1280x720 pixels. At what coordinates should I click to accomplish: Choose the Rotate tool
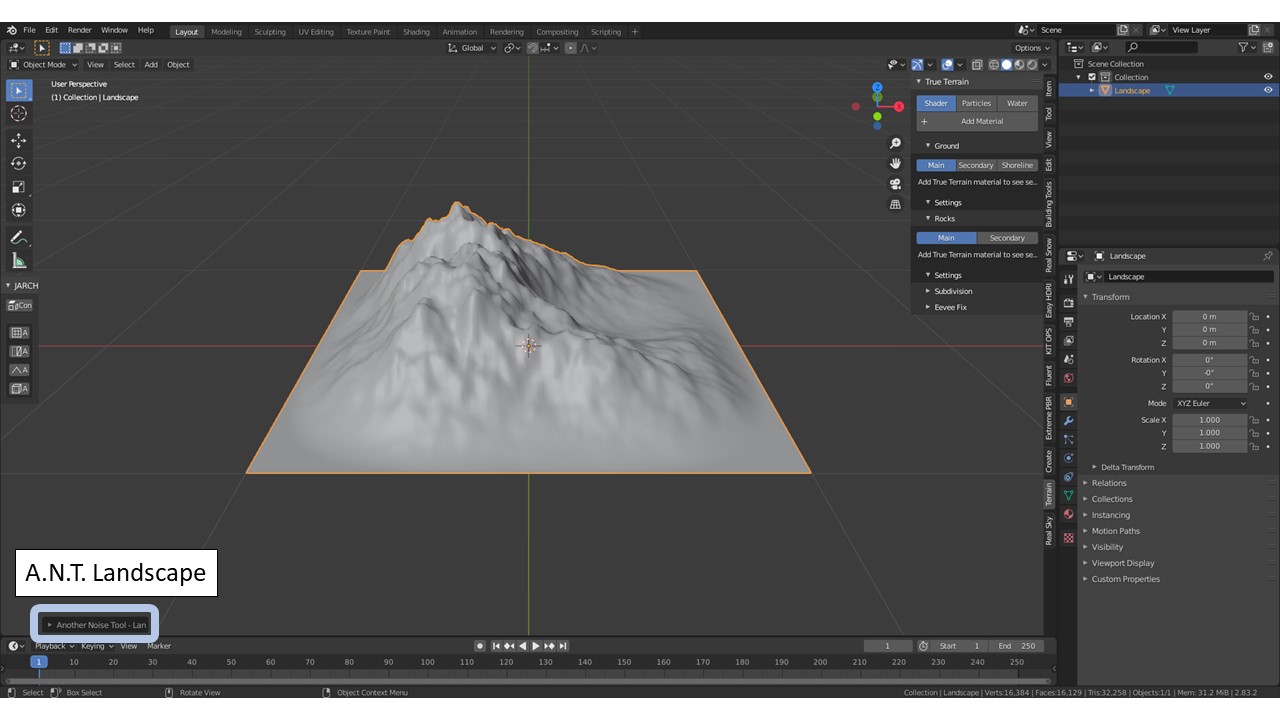click(x=19, y=163)
